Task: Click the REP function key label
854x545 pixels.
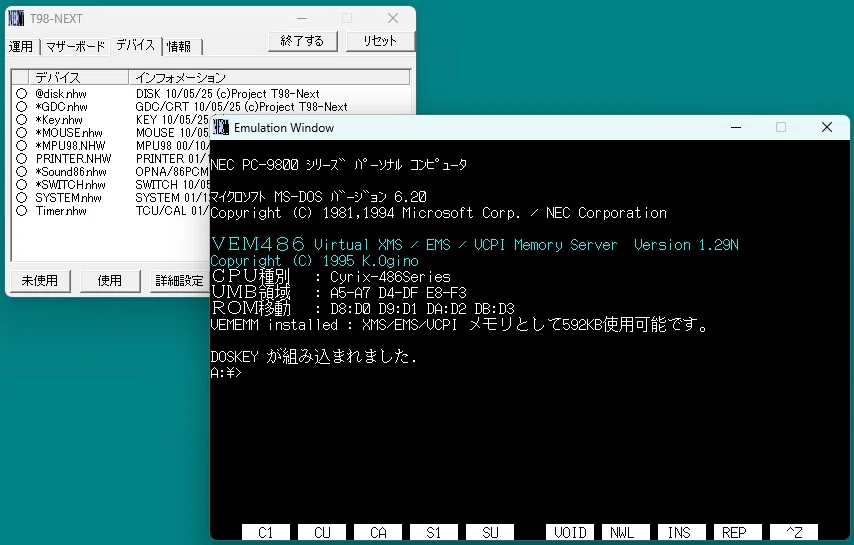Action: coord(738,532)
